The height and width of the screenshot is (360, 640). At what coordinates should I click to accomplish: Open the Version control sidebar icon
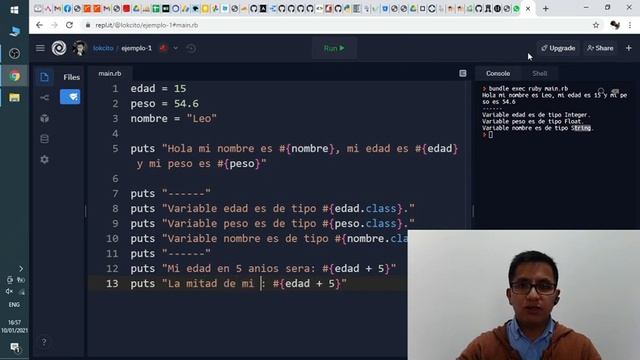tap(44, 98)
